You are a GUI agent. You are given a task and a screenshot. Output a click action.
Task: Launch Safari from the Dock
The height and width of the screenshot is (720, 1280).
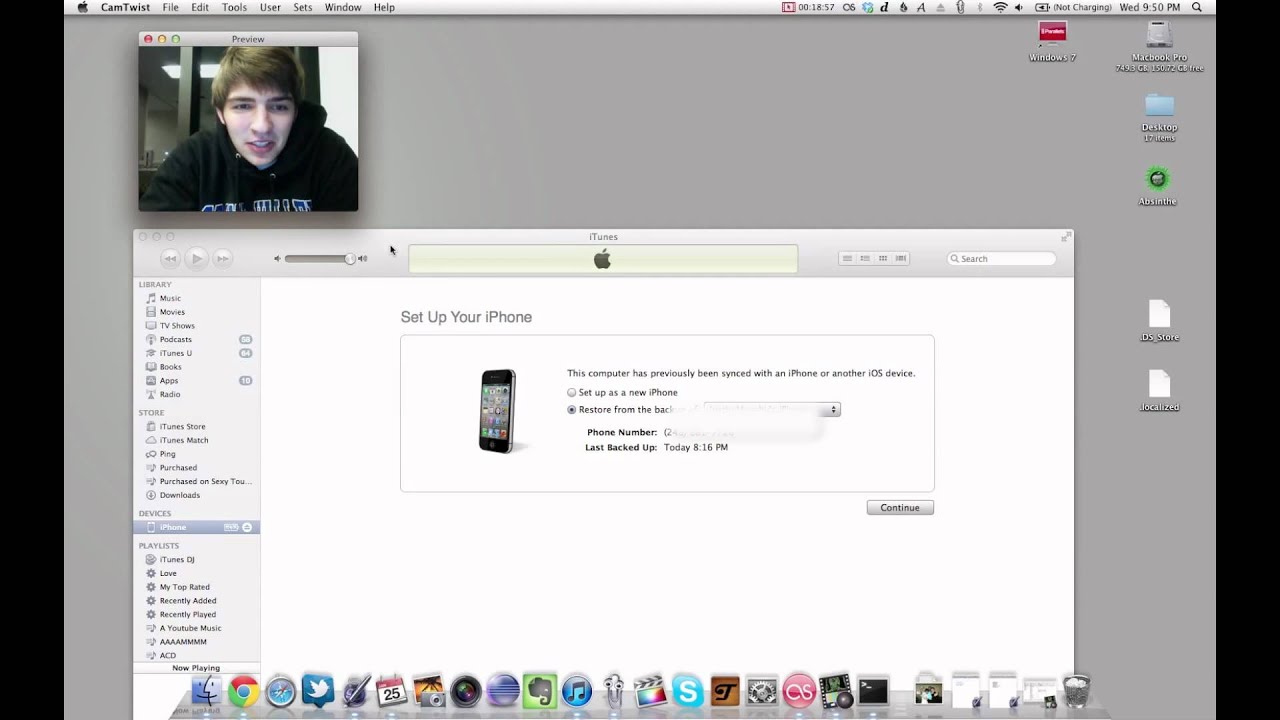[x=280, y=691]
